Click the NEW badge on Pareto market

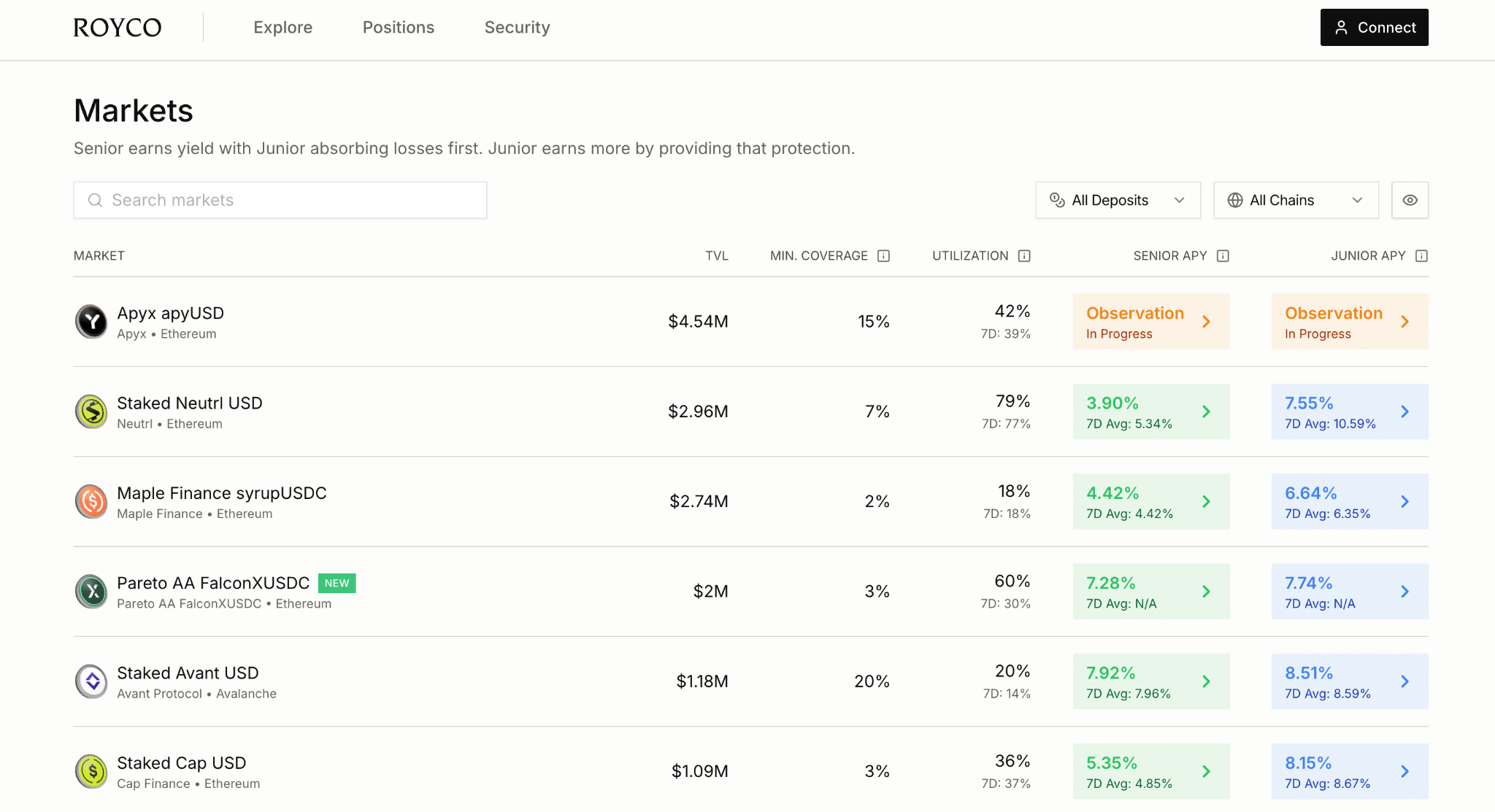[337, 583]
